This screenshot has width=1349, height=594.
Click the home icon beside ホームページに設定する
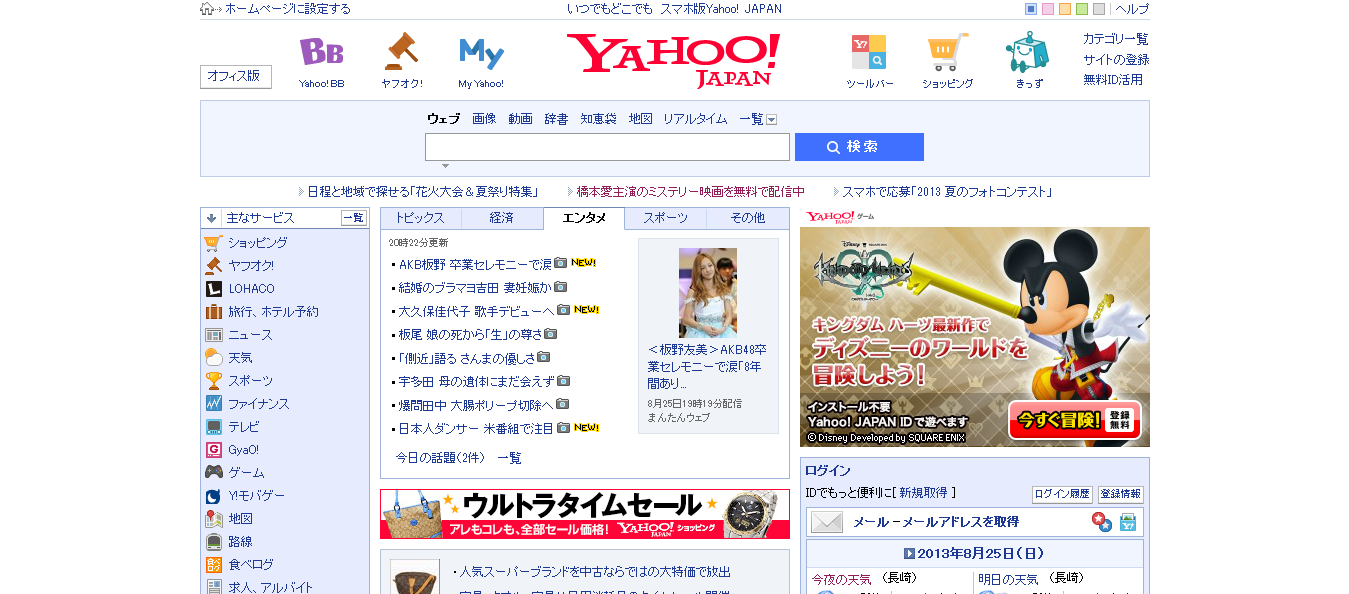click(x=207, y=9)
